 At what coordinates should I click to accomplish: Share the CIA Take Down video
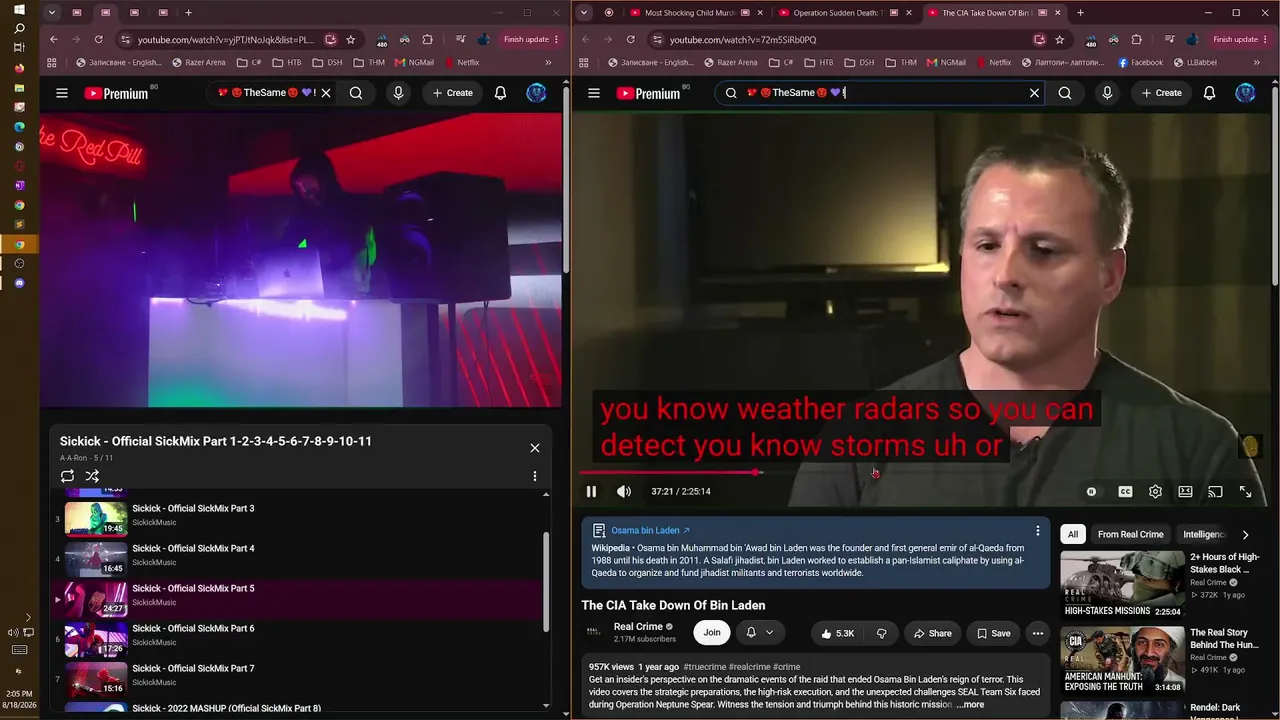click(x=932, y=633)
